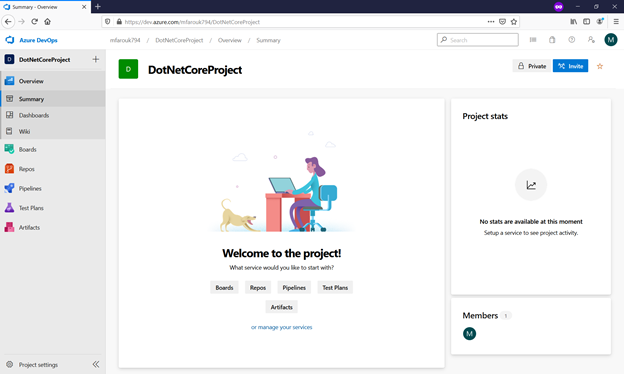Click the Search input field
Viewport: 624px width, 374px height.
point(478,40)
